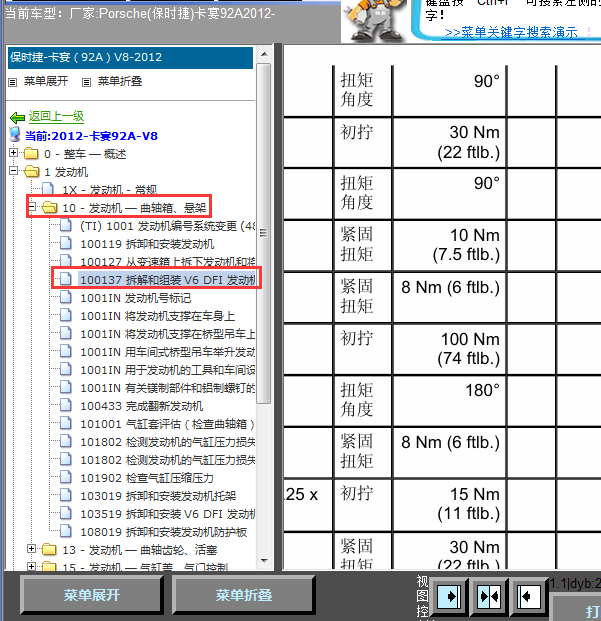Click the bottom 菜单折叠 button

pyautogui.click(x=243, y=595)
